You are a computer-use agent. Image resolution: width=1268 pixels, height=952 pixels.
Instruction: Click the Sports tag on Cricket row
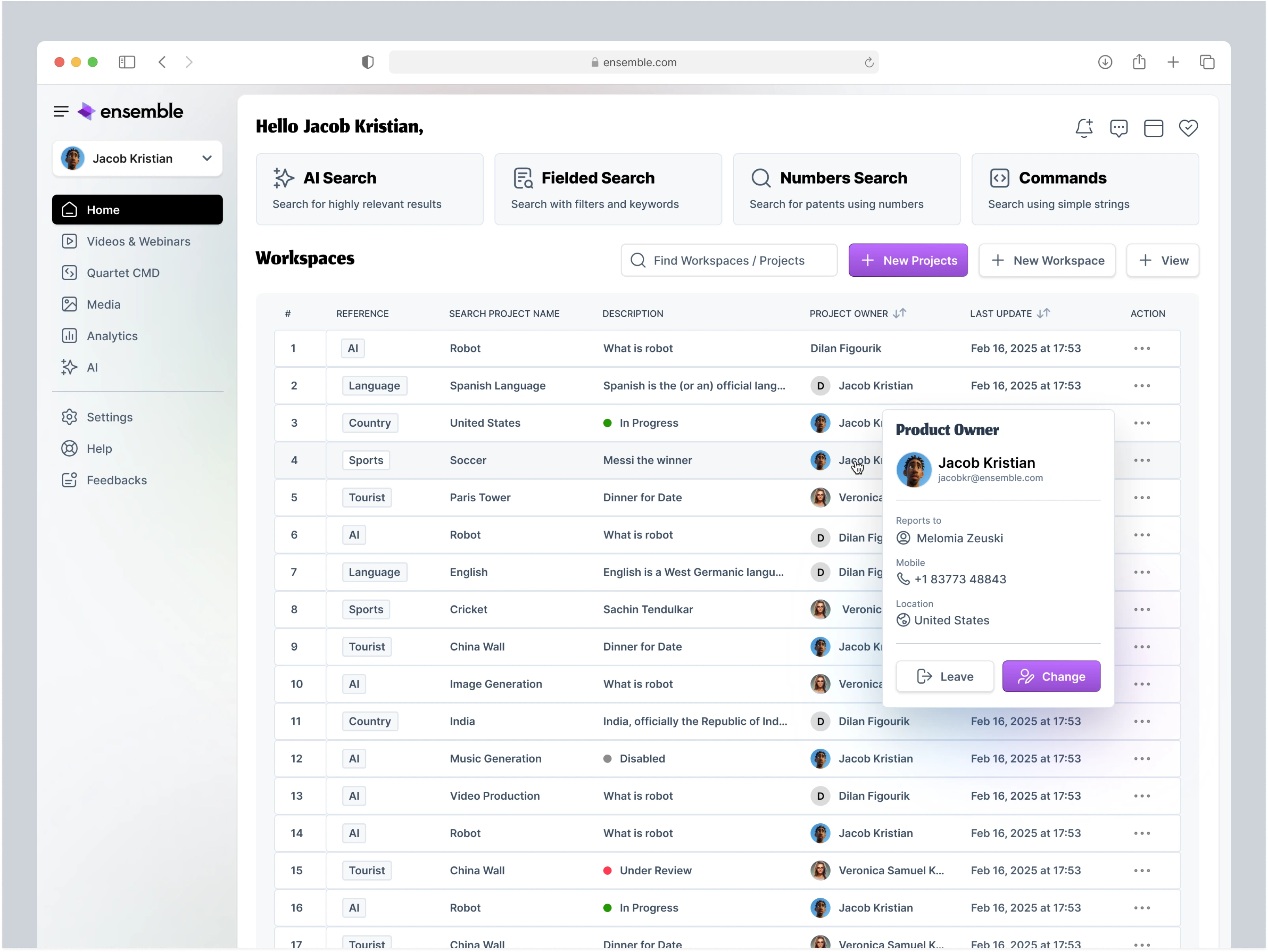(366, 610)
